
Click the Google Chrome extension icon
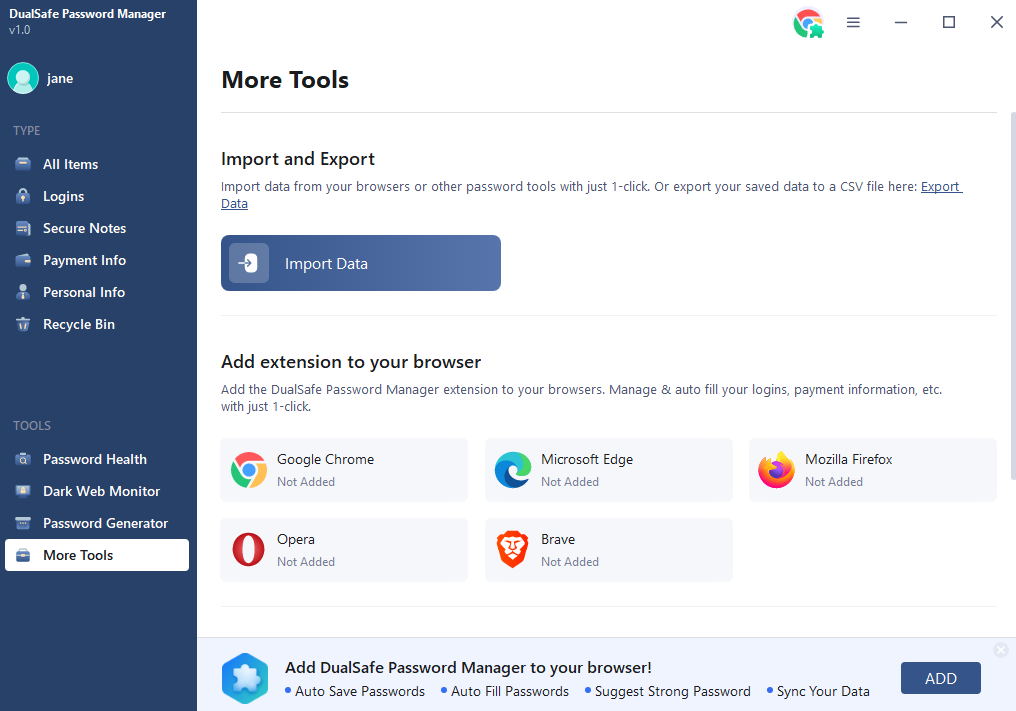pyautogui.click(x=248, y=470)
